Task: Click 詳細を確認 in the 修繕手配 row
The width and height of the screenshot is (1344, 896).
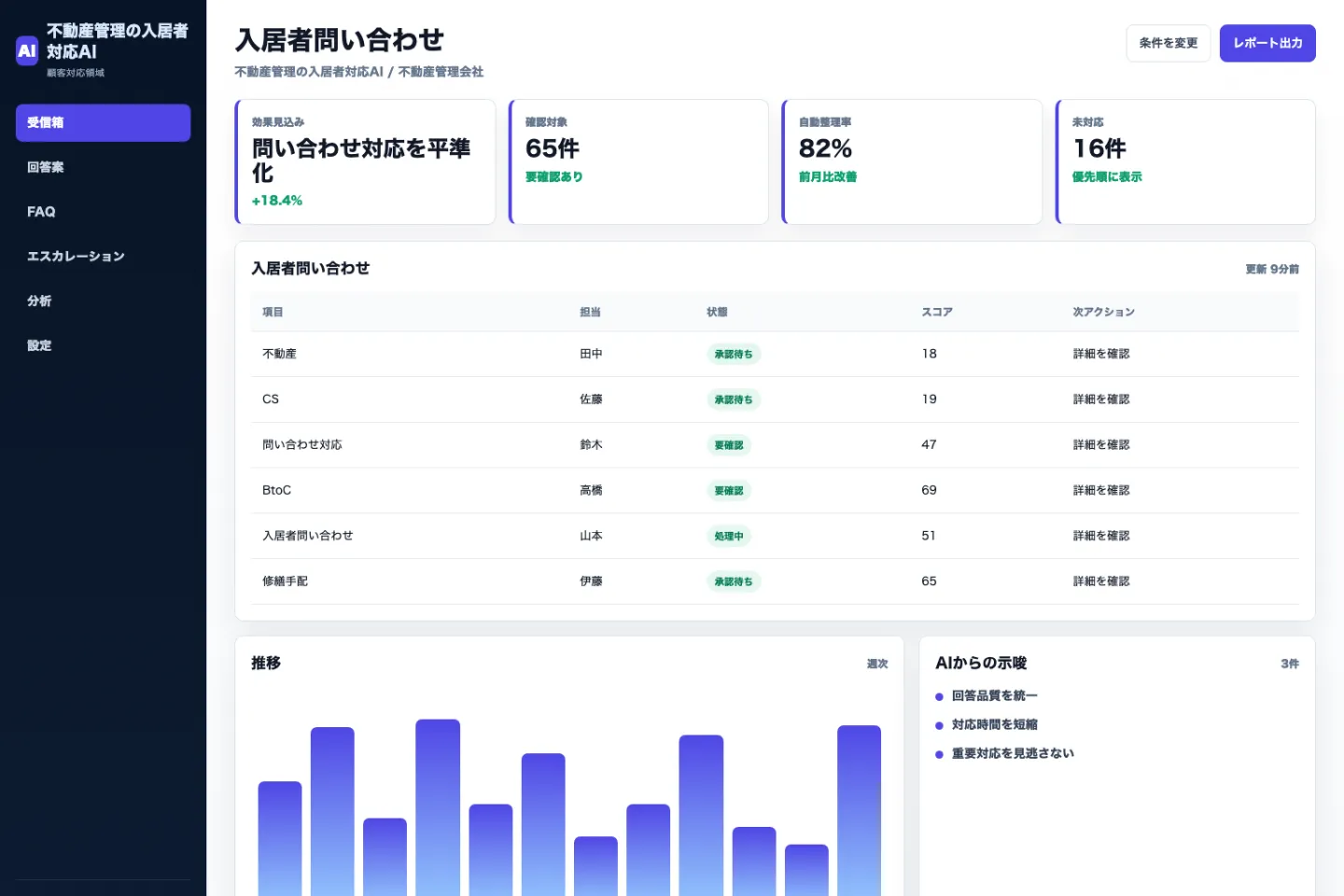Action: 1101,581
